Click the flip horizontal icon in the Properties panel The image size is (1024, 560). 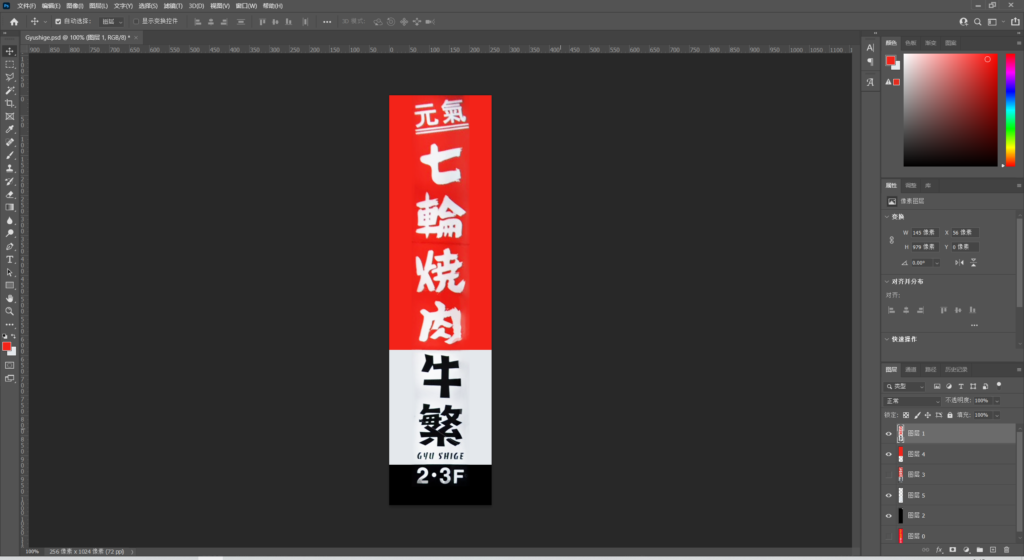click(959, 262)
